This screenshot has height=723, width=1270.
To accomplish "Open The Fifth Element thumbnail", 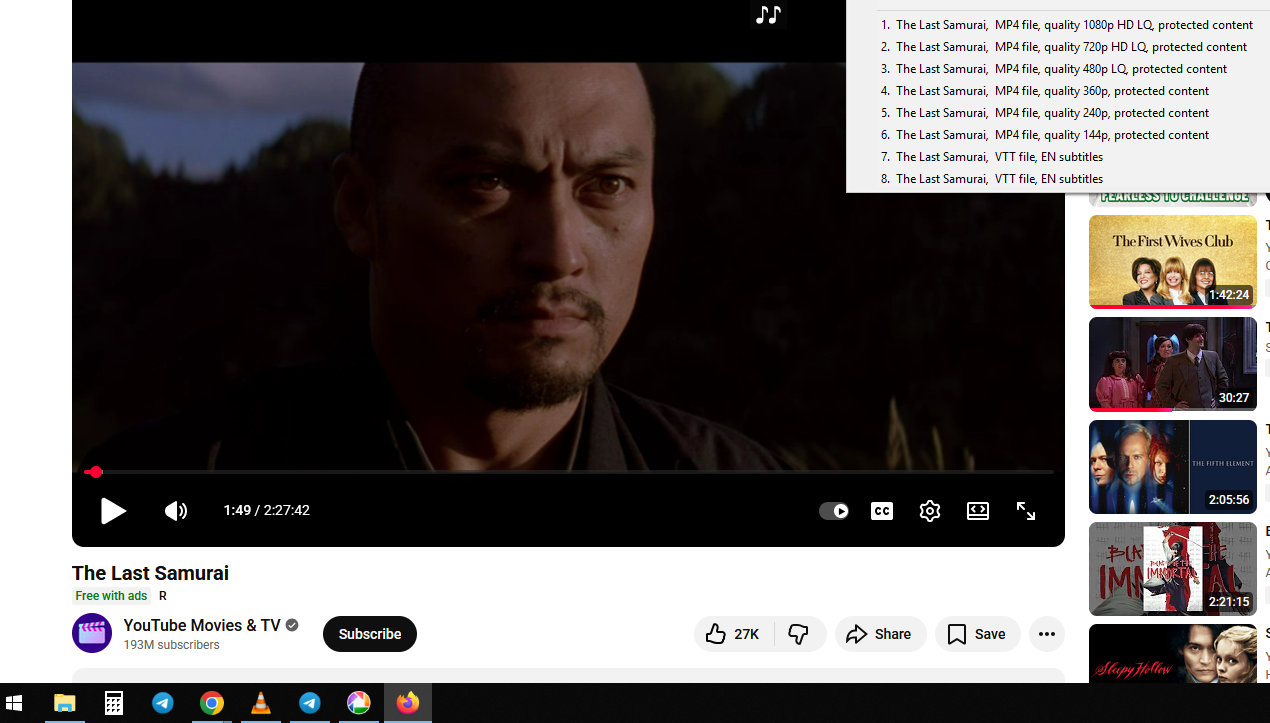I will pos(1172,467).
